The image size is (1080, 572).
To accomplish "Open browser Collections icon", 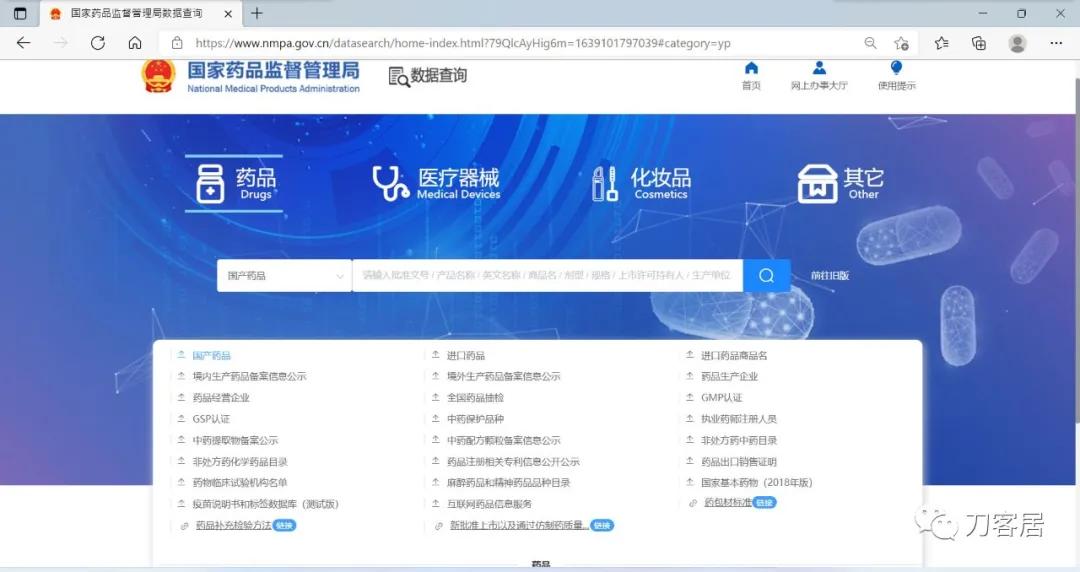I will pyautogui.click(x=979, y=43).
